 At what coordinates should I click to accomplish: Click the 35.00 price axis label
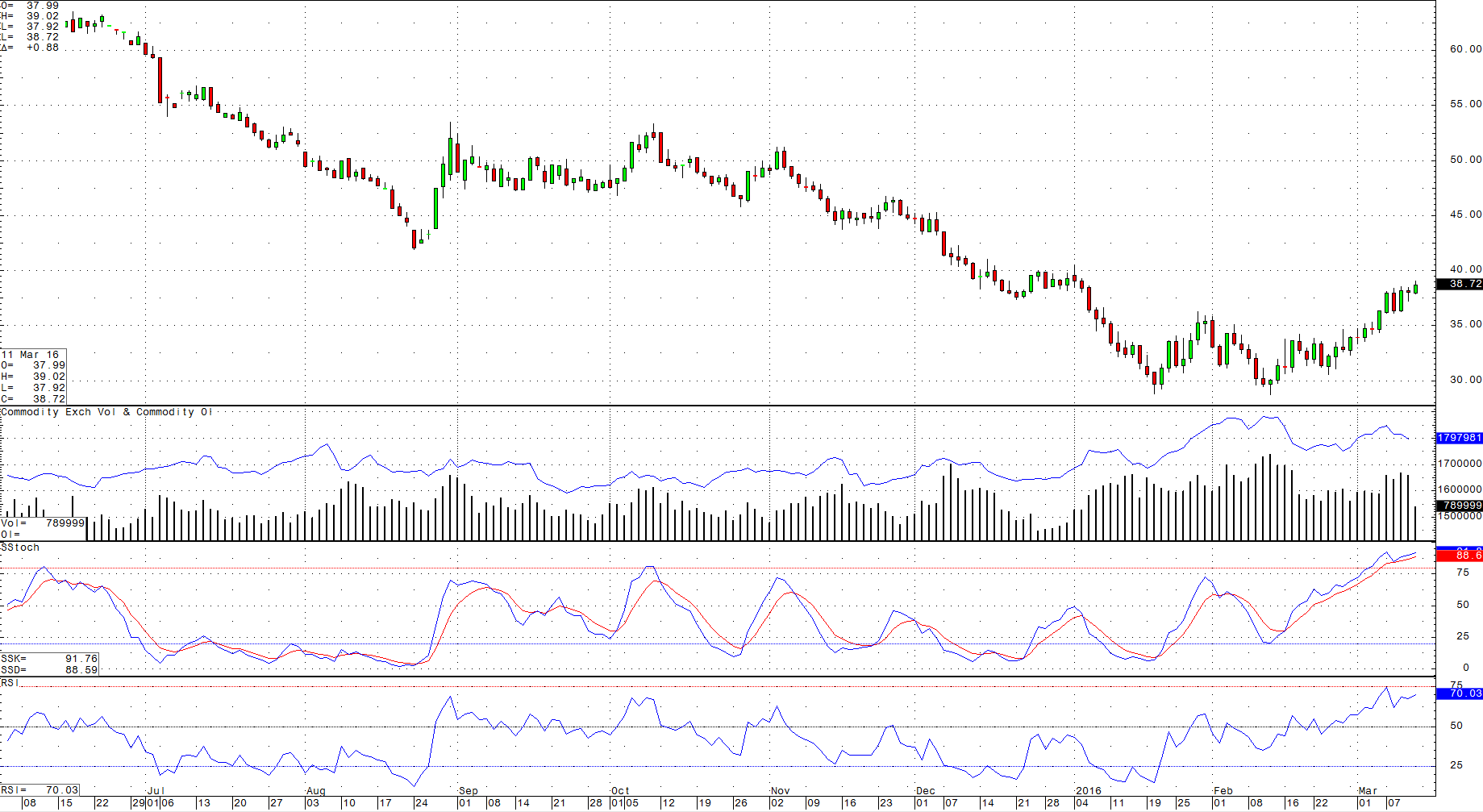point(1465,324)
